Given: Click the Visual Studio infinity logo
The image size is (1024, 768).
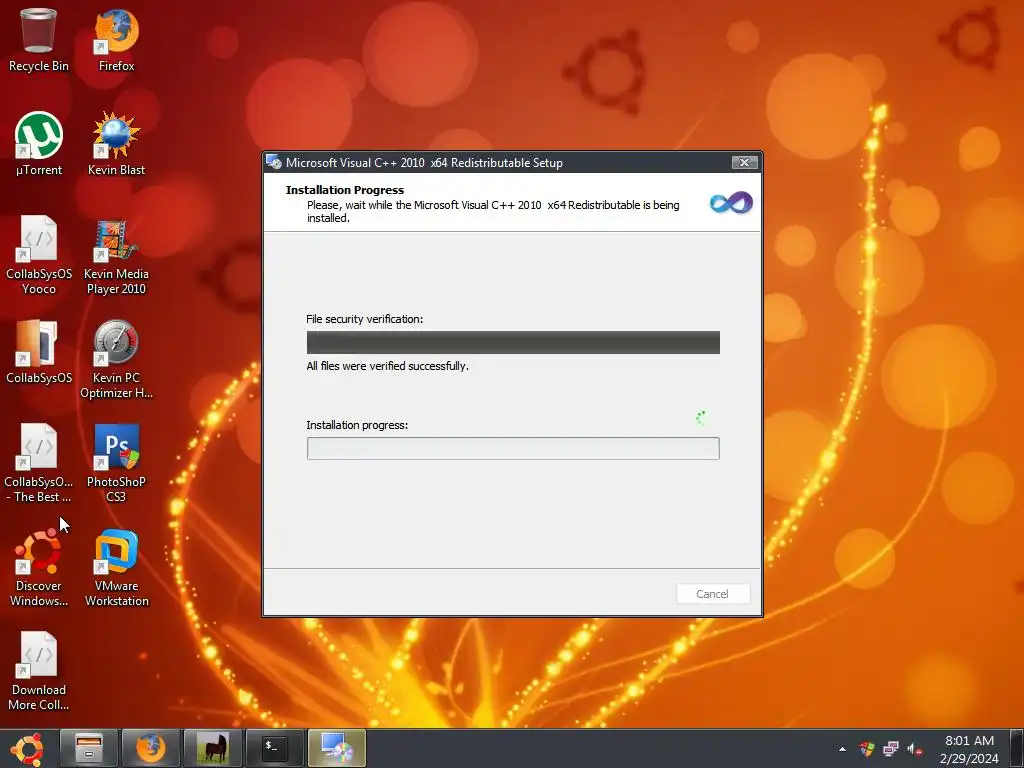Looking at the screenshot, I should tap(731, 203).
